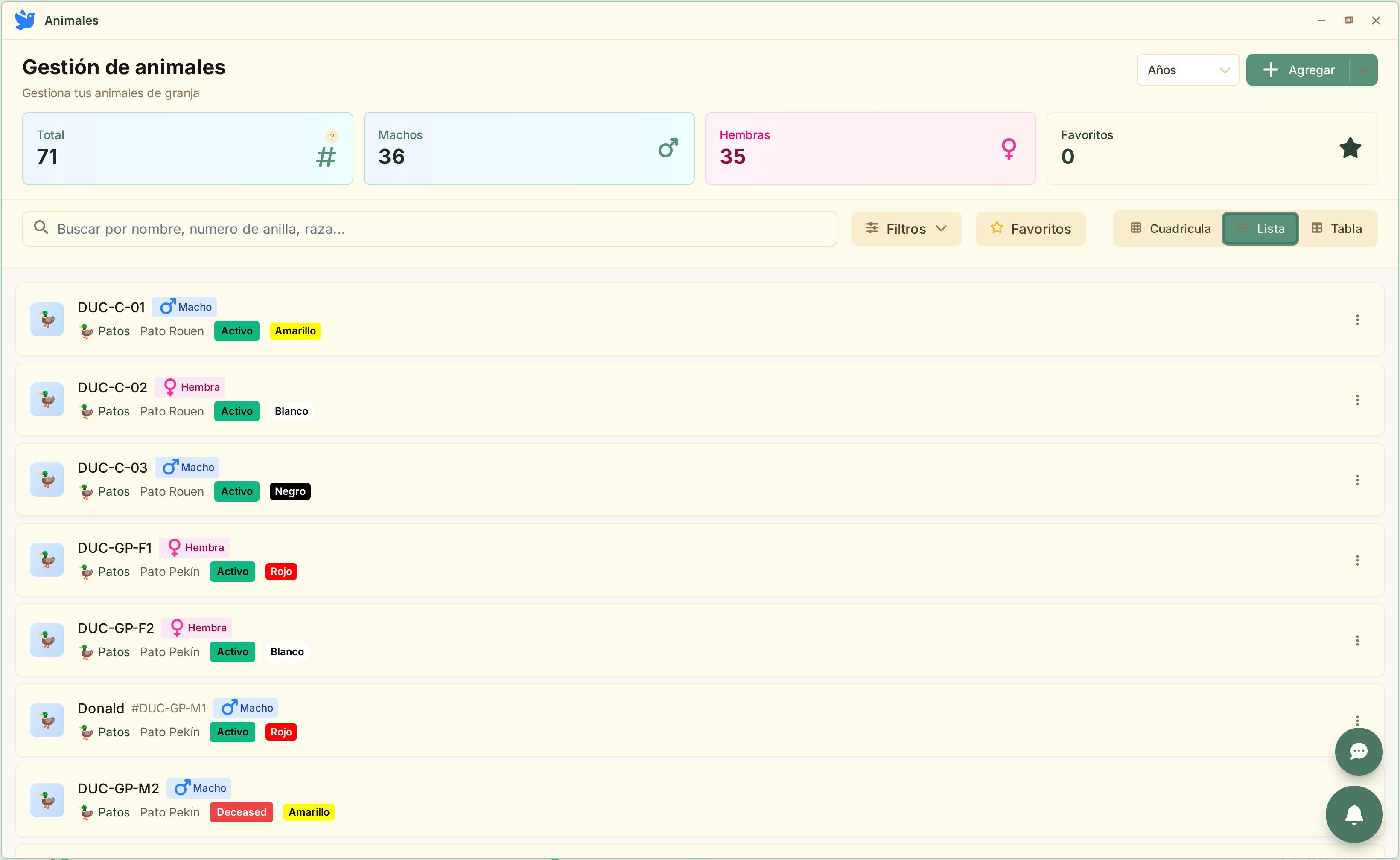Expand the Agregar button's arrow menu
The height and width of the screenshot is (860, 1400).
pos(1363,70)
